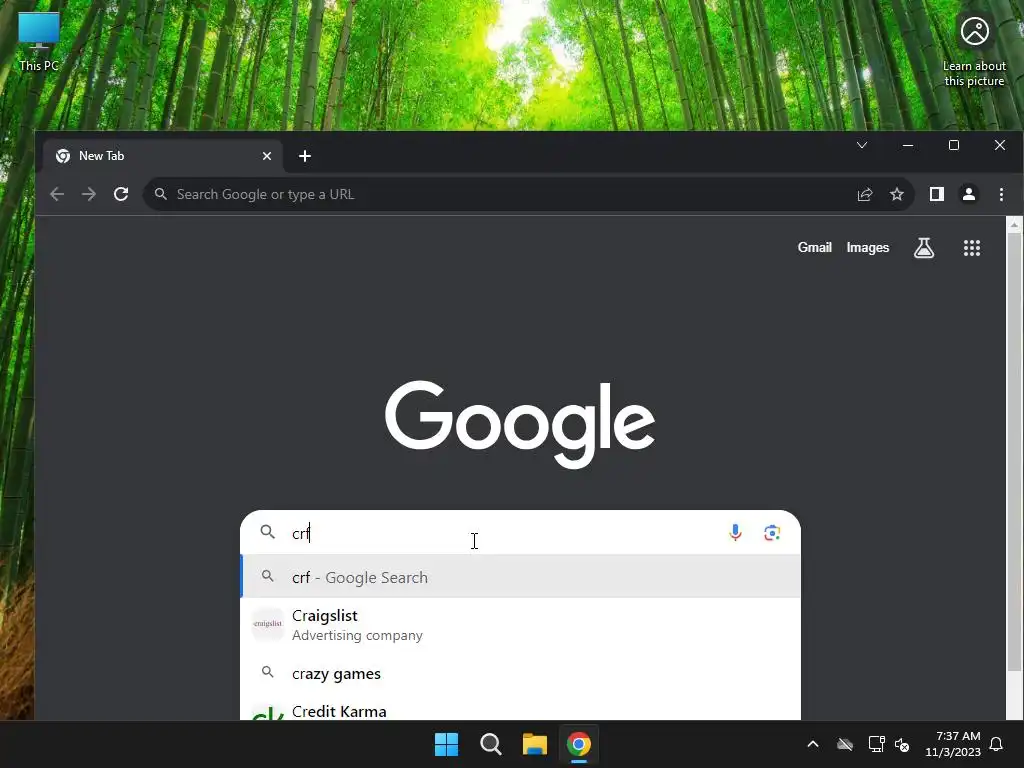Select 'crazy games' suggestion
Viewport: 1024px width, 768px height.
click(520, 673)
